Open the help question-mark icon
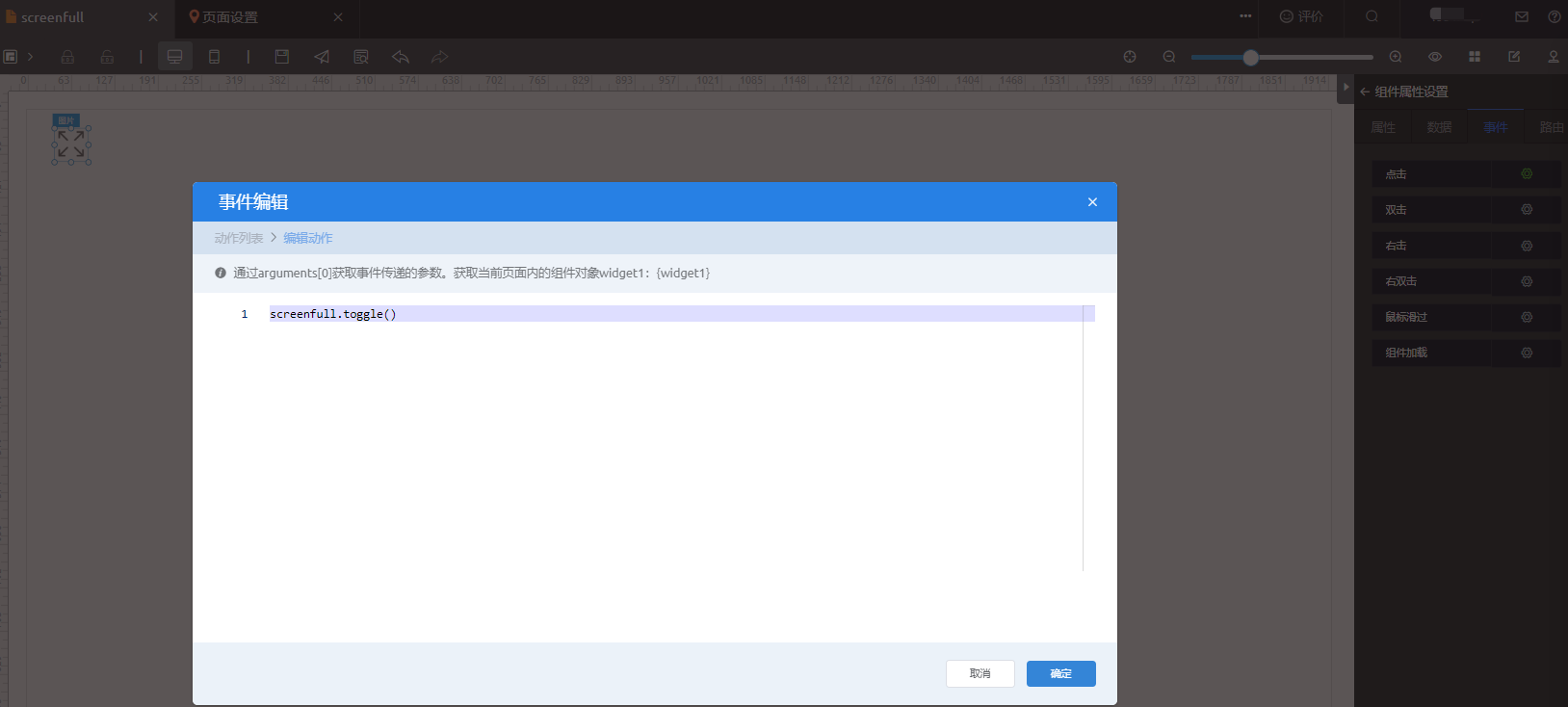This screenshot has width=1568, height=707. pos(1555,16)
